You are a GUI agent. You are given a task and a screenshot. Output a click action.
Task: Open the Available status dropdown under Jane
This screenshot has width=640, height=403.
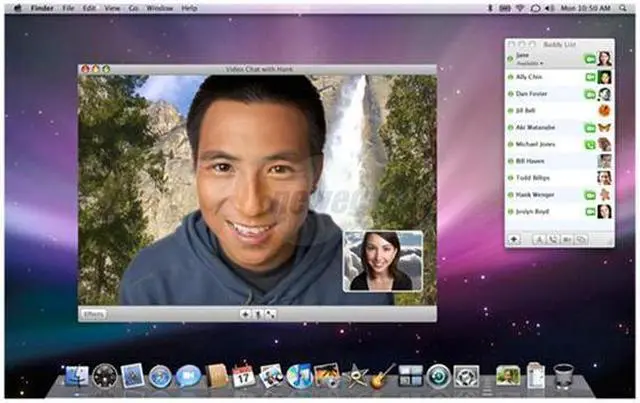[530, 63]
